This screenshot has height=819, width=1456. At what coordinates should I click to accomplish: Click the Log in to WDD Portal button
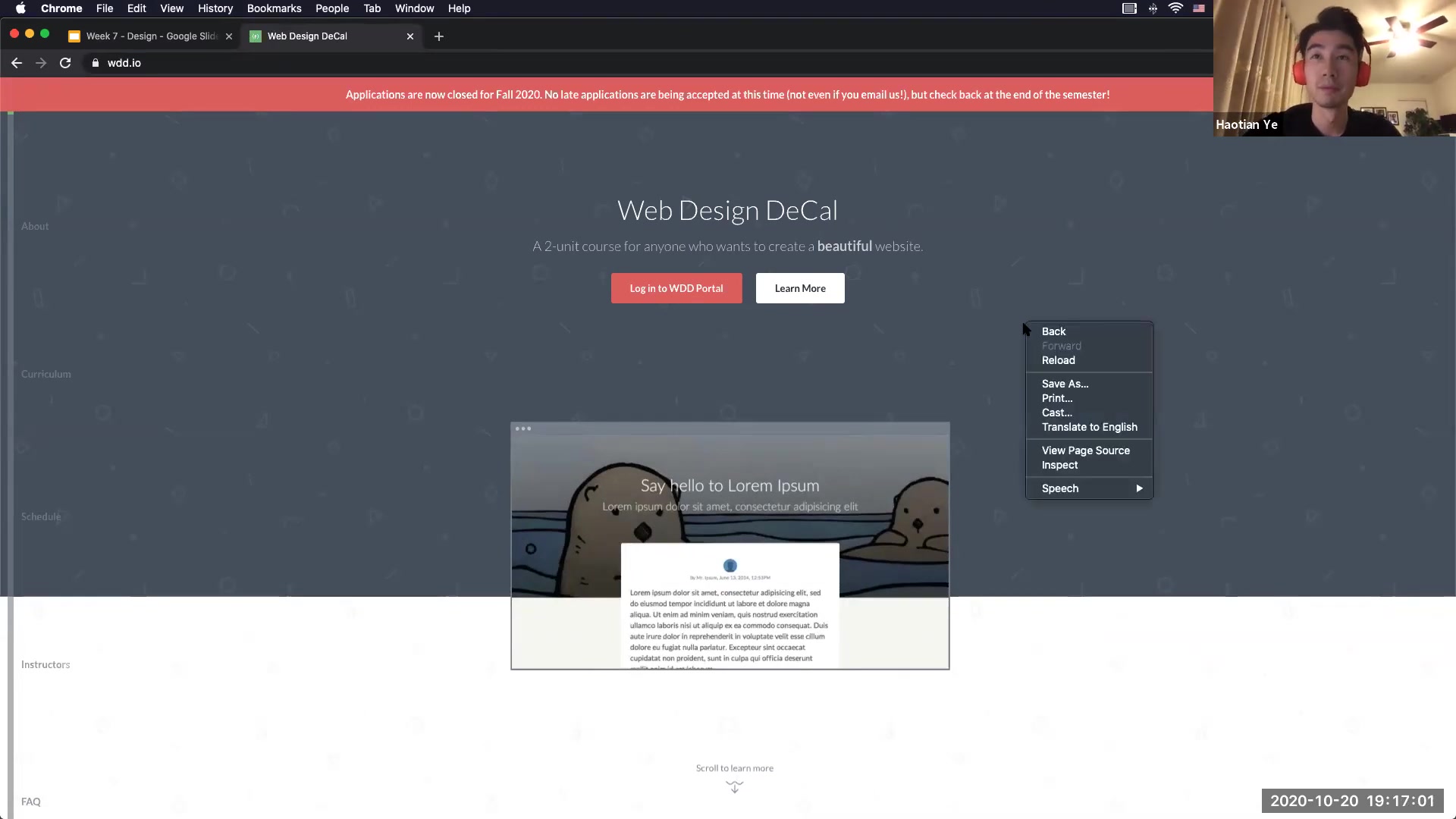[x=676, y=288]
